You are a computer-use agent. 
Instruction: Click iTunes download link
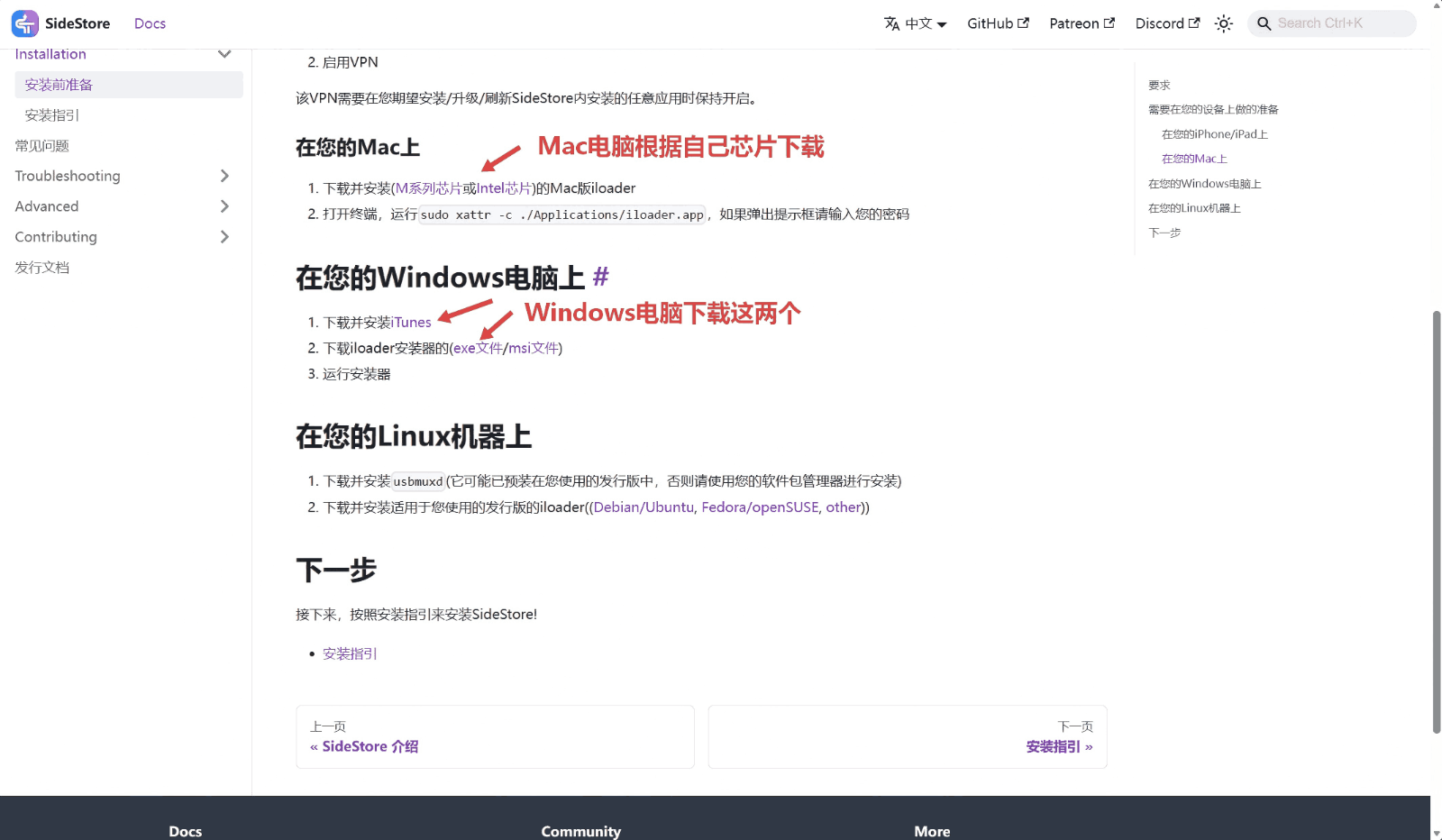pos(411,323)
